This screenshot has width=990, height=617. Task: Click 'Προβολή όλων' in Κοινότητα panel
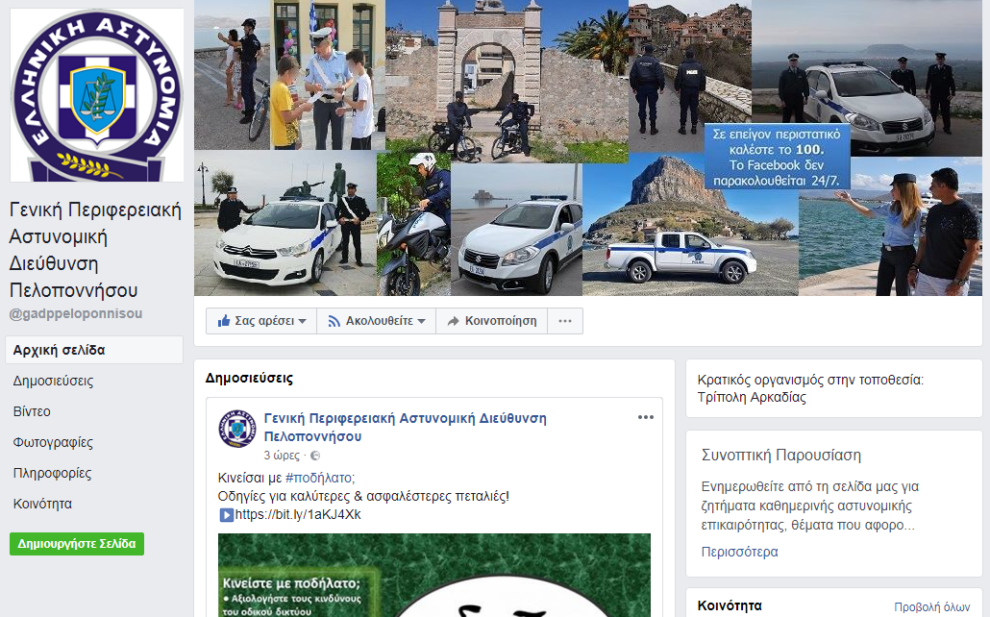click(932, 607)
